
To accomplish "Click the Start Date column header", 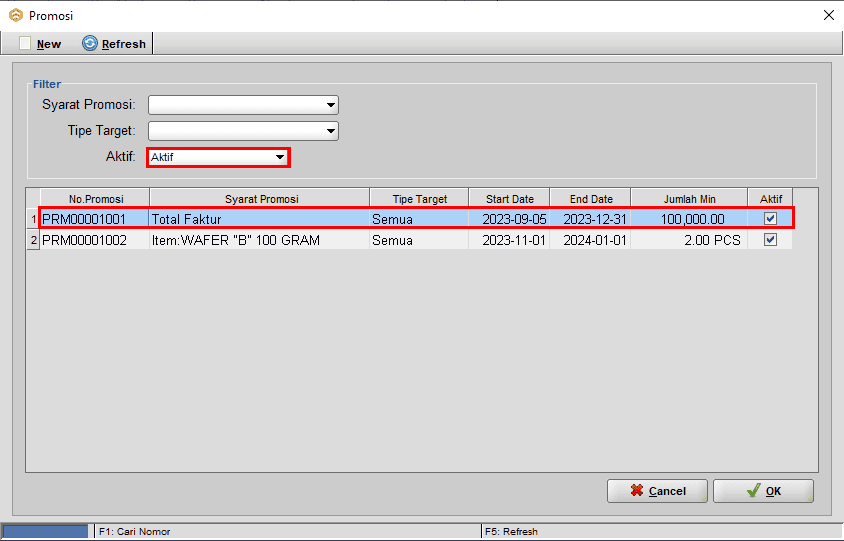I will tap(509, 199).
